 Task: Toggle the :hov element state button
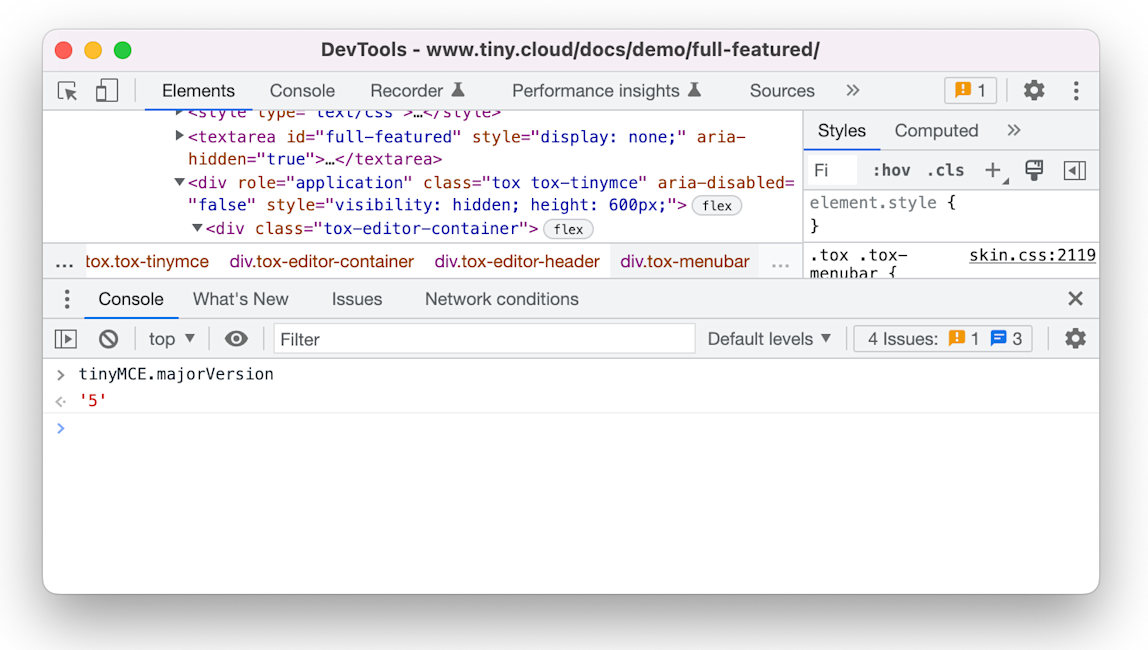point(891,171)
